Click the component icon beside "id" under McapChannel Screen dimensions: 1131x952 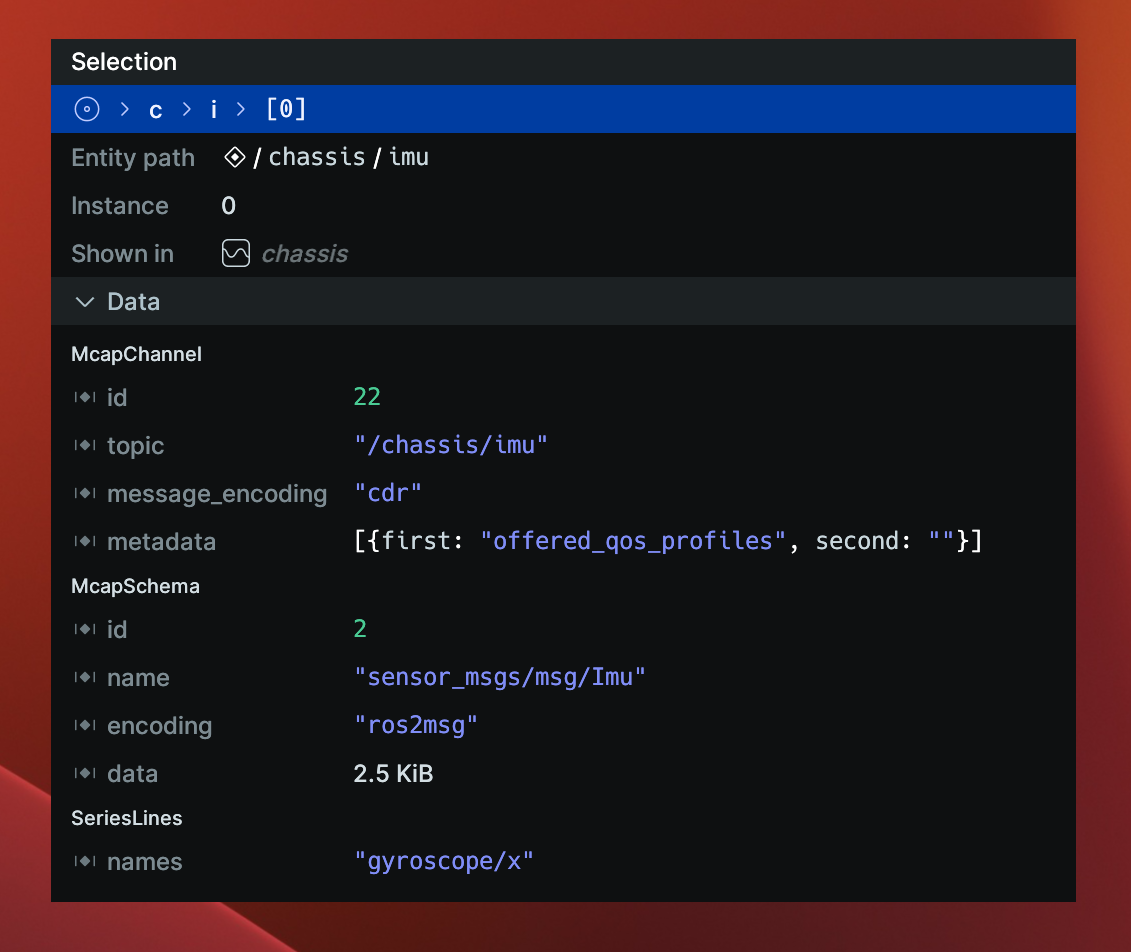(85, 397)
